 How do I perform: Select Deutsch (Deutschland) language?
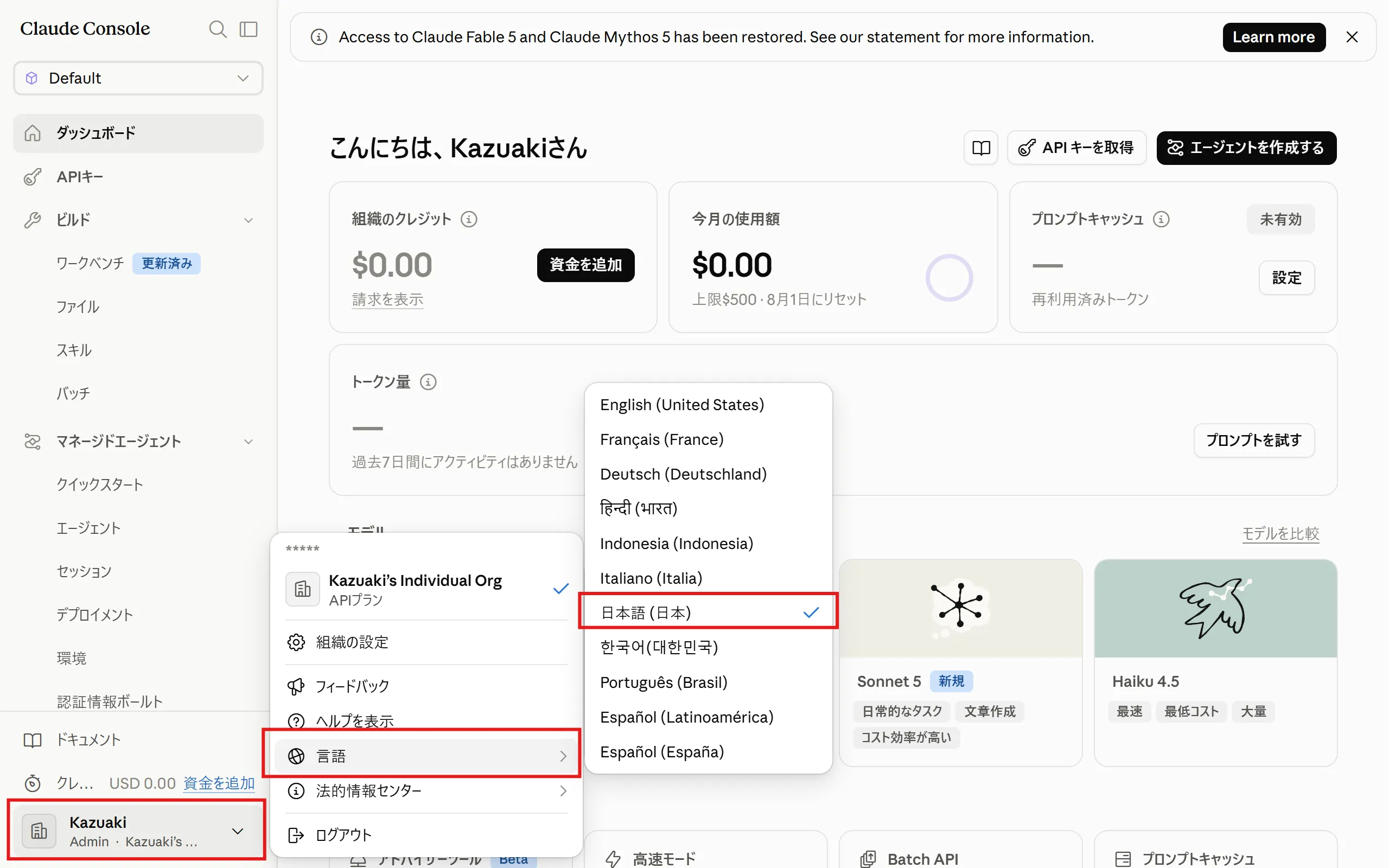point(708,475)
